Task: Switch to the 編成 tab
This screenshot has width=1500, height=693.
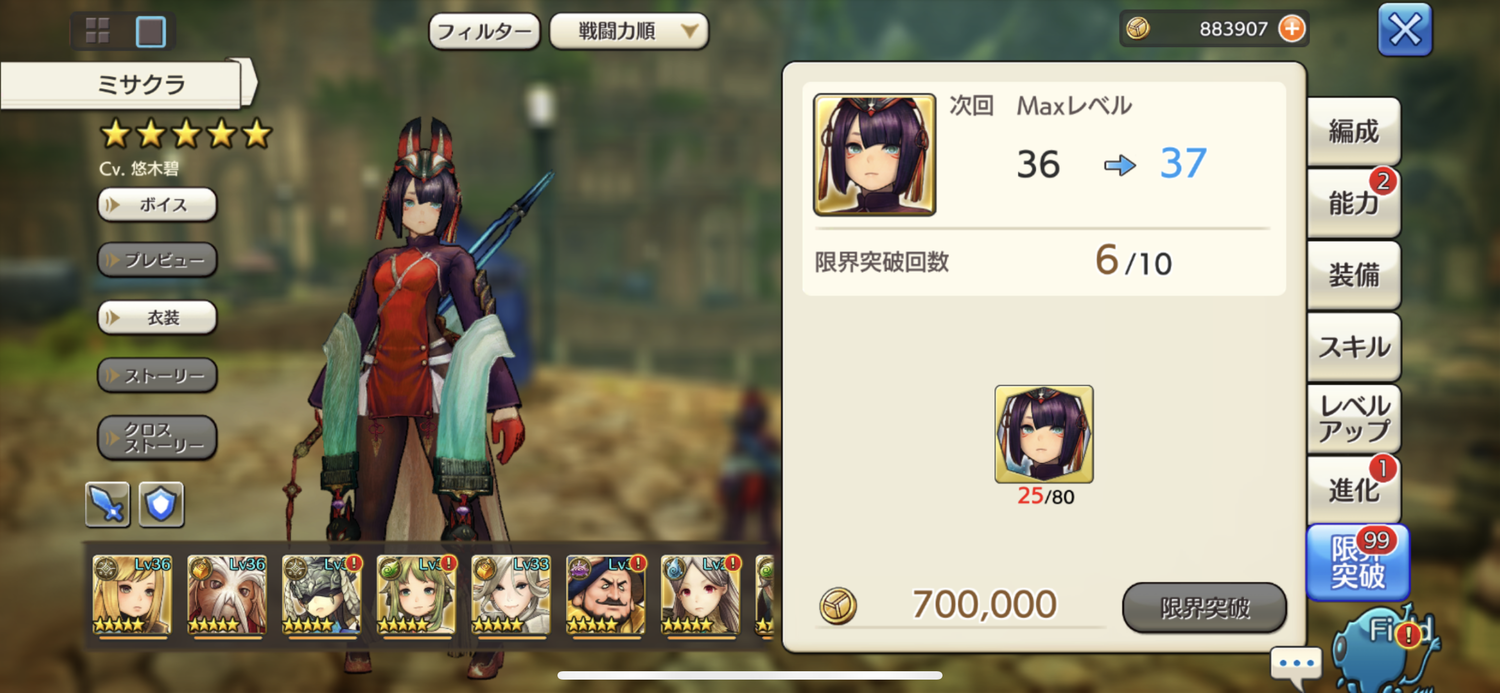Action: pyautogui.click(x=1354, y=132)
